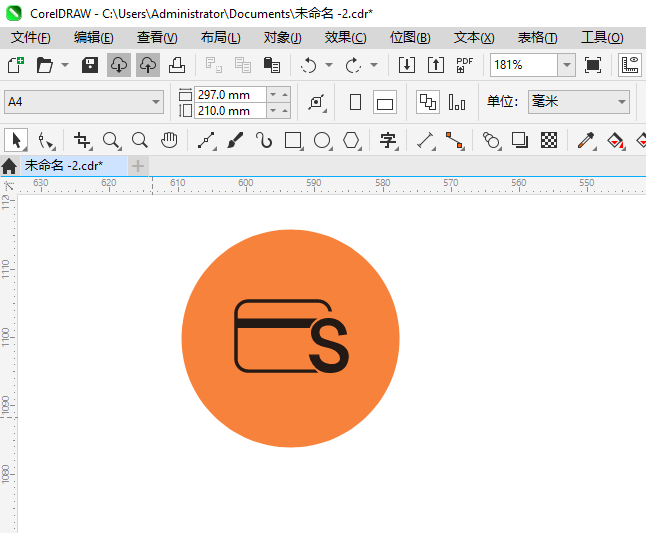
Task: Click the Publish to PDF icon
Action: [x=464, y=65]
